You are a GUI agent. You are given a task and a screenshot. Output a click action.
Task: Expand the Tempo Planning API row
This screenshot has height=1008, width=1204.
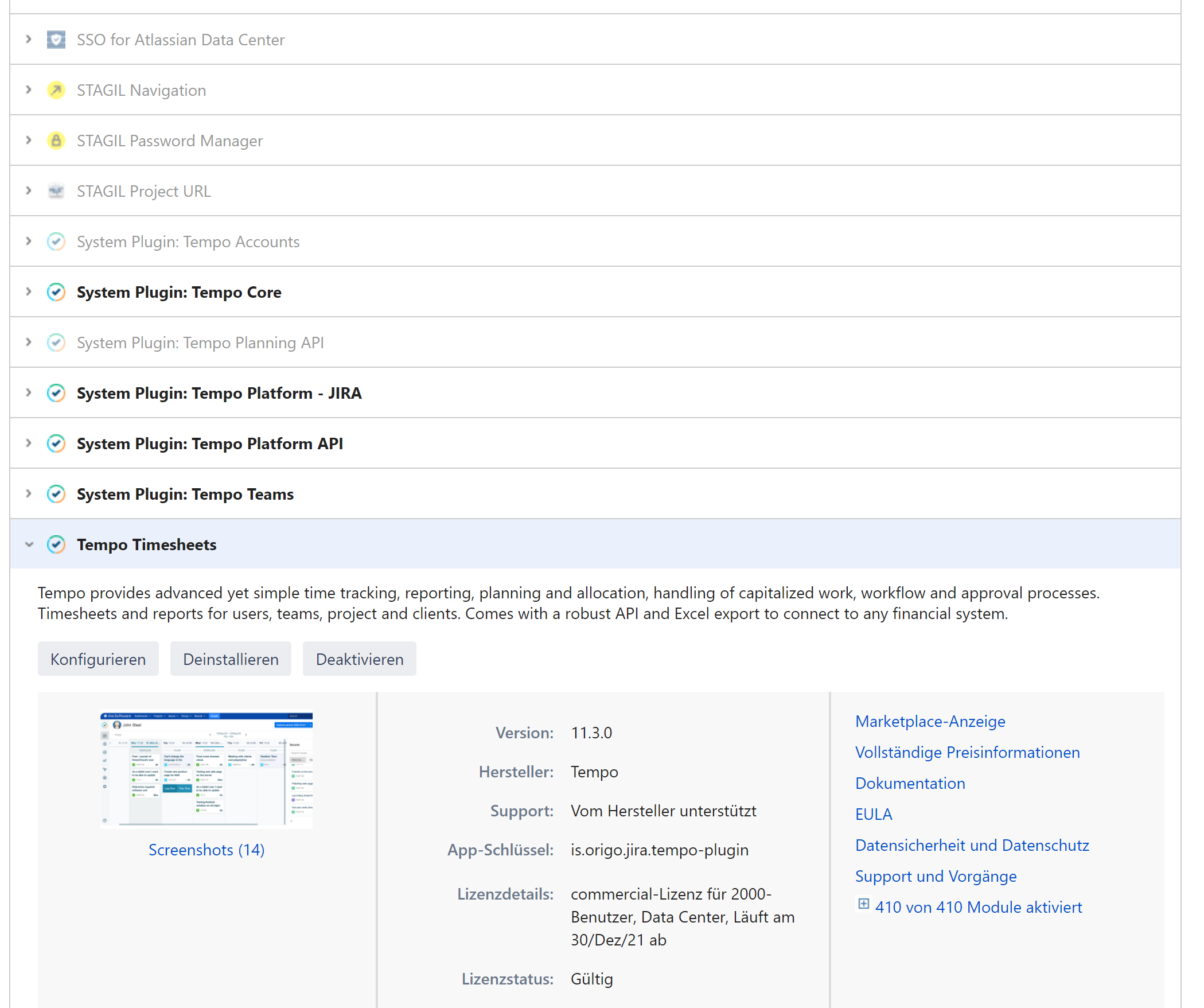[x=29, y=343]
